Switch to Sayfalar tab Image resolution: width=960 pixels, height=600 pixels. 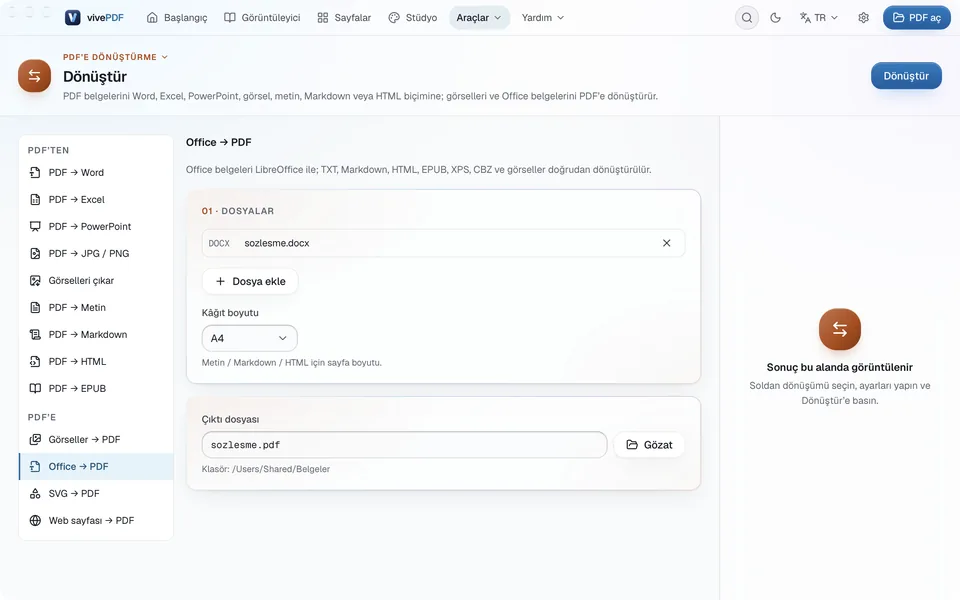(x=344, y=18)
